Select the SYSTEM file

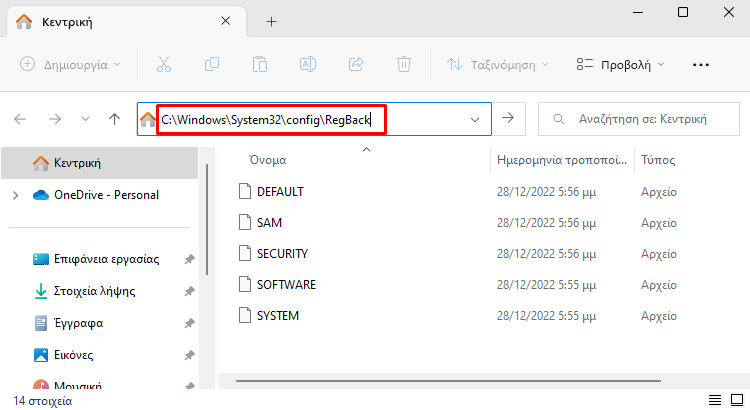[x=277, y=316]
